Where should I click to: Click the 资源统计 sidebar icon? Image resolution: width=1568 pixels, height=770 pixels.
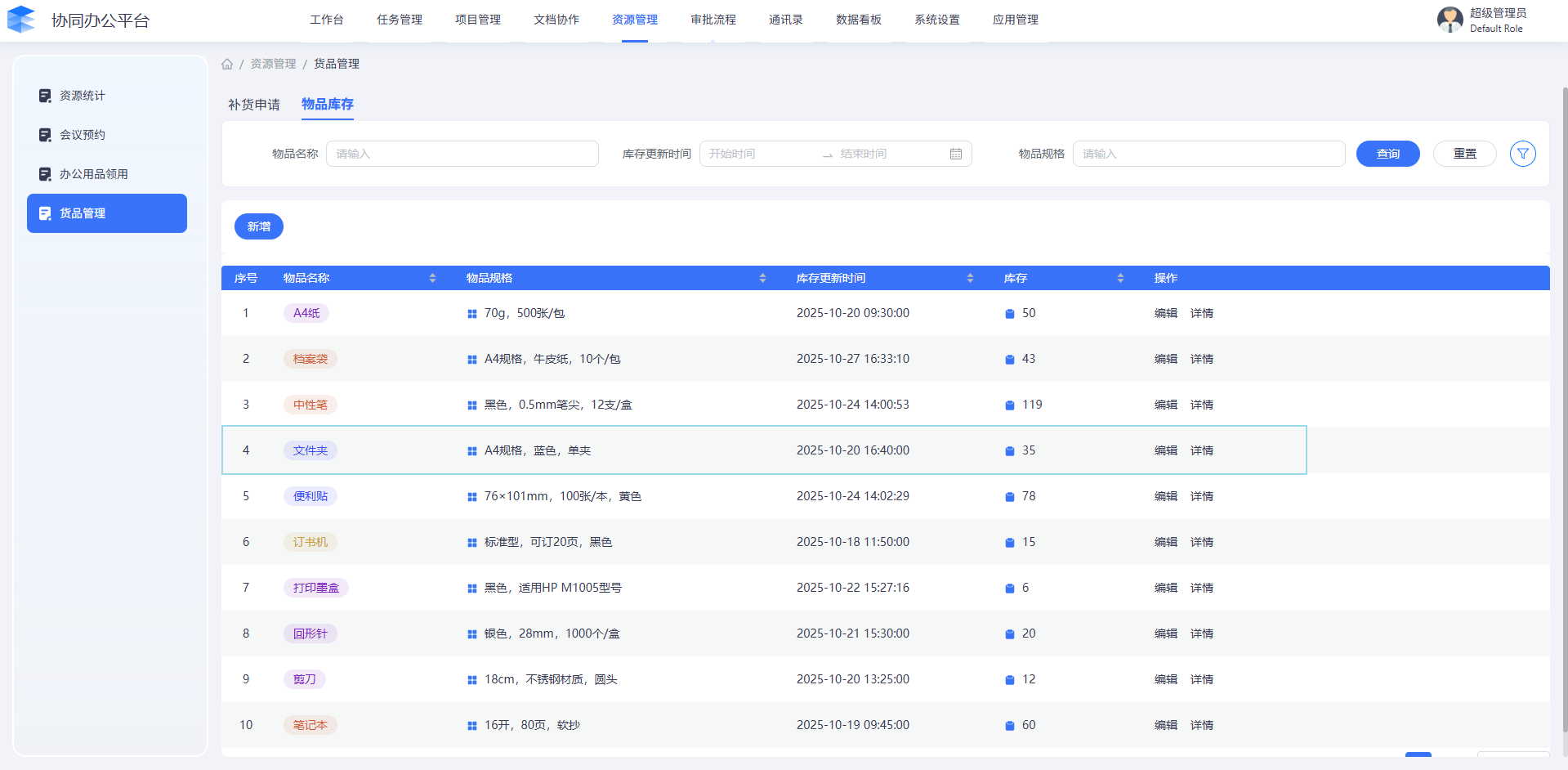tap(45, 96)
